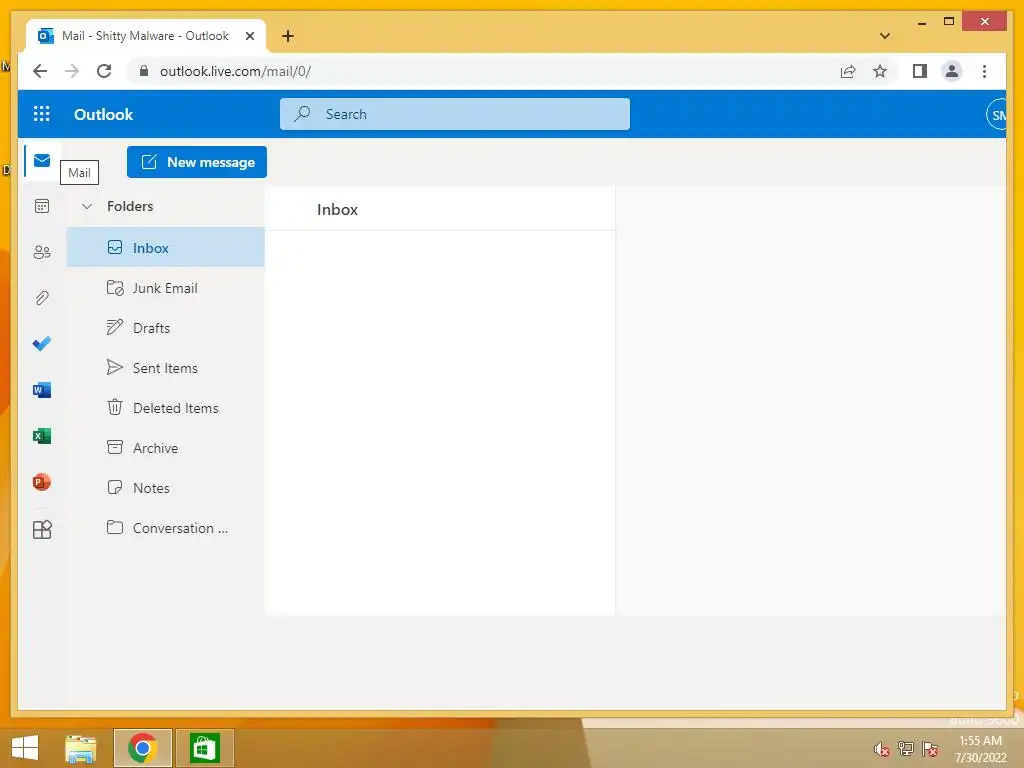Share this page from the address bar

(848, 71)
